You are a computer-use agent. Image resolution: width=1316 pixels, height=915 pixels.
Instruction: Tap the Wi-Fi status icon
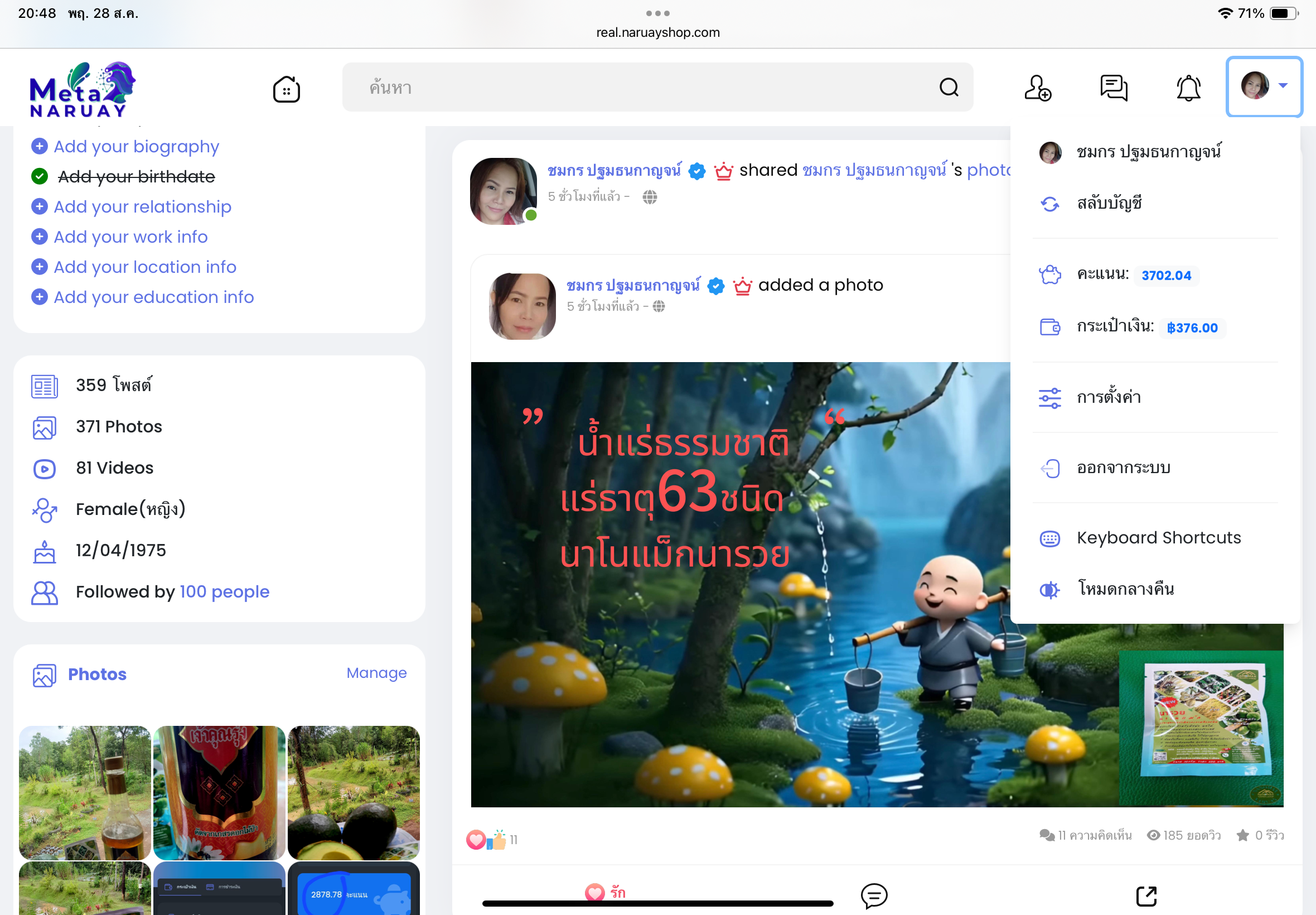[x=1225, y=13]
